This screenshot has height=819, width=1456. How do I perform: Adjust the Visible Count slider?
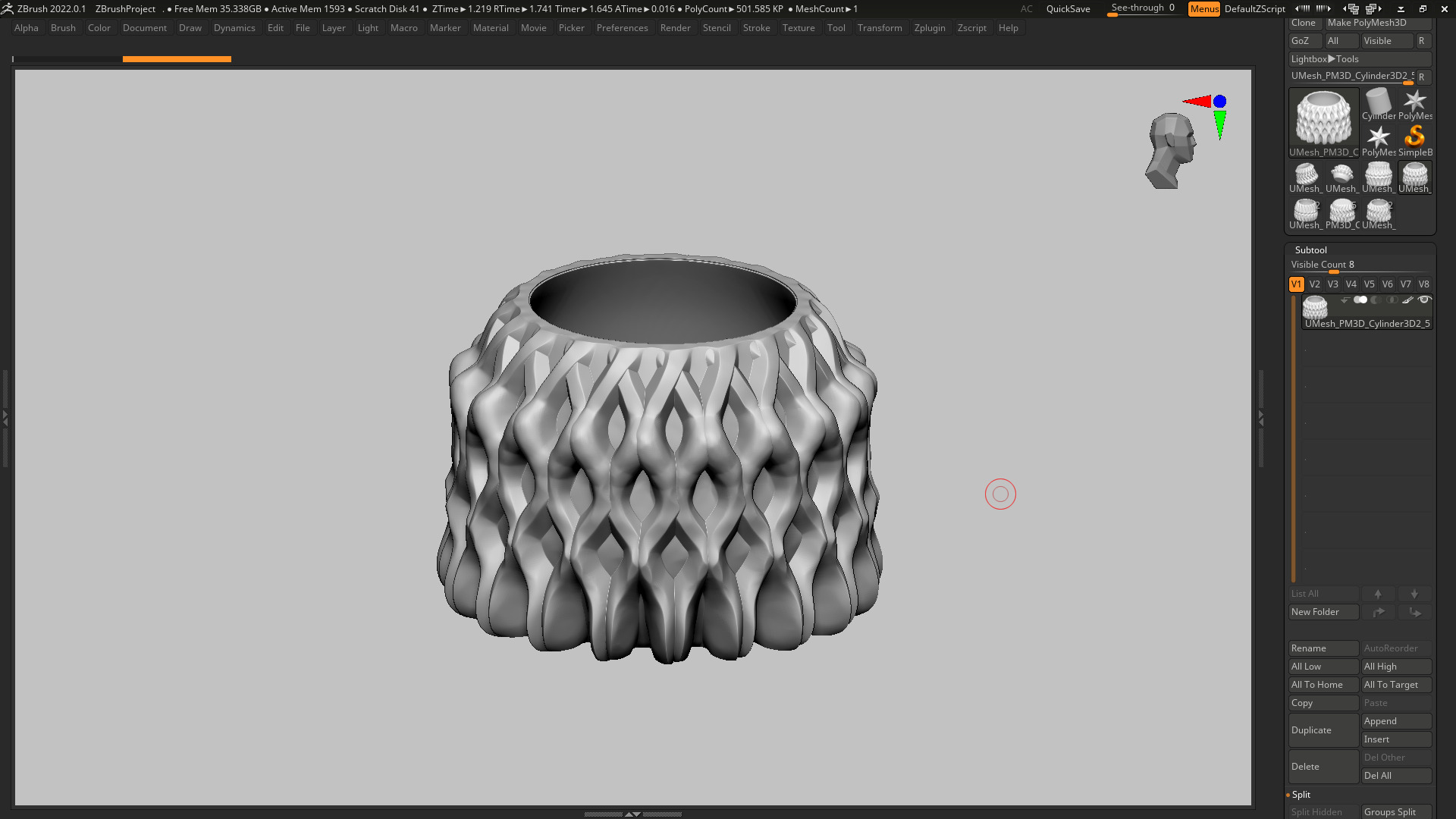(x=1360, y=265)
